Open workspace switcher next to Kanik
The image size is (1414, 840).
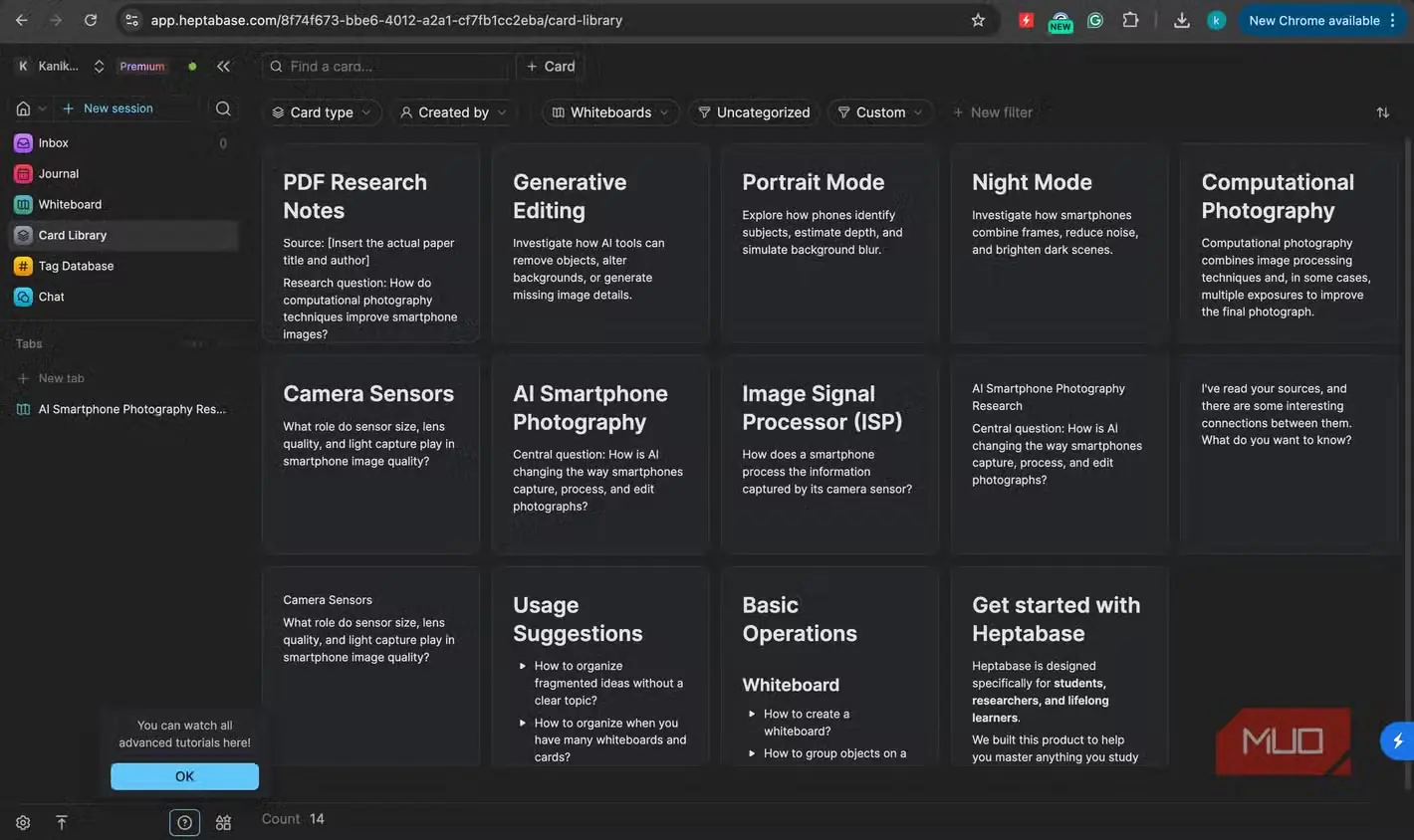[x=99, y=67]
